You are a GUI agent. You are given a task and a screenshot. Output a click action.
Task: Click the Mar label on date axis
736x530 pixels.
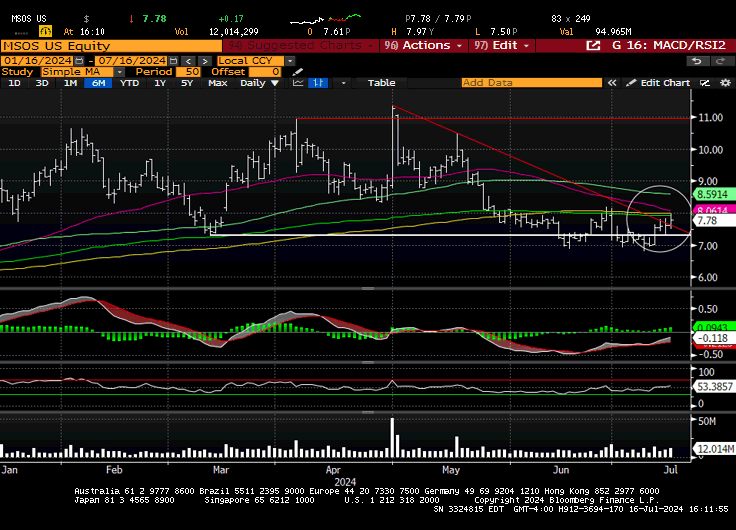(221, 470)
